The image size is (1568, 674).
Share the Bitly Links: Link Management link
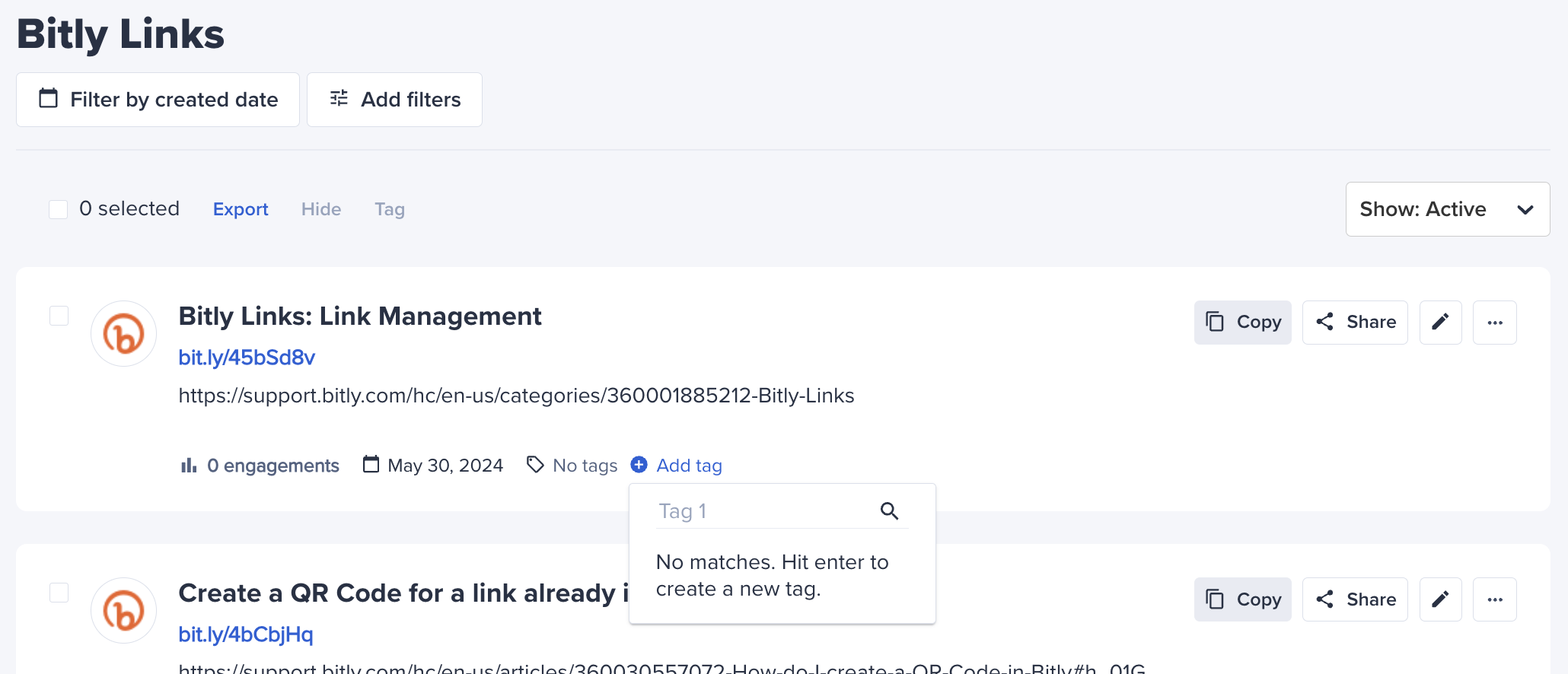[1355, 323]
